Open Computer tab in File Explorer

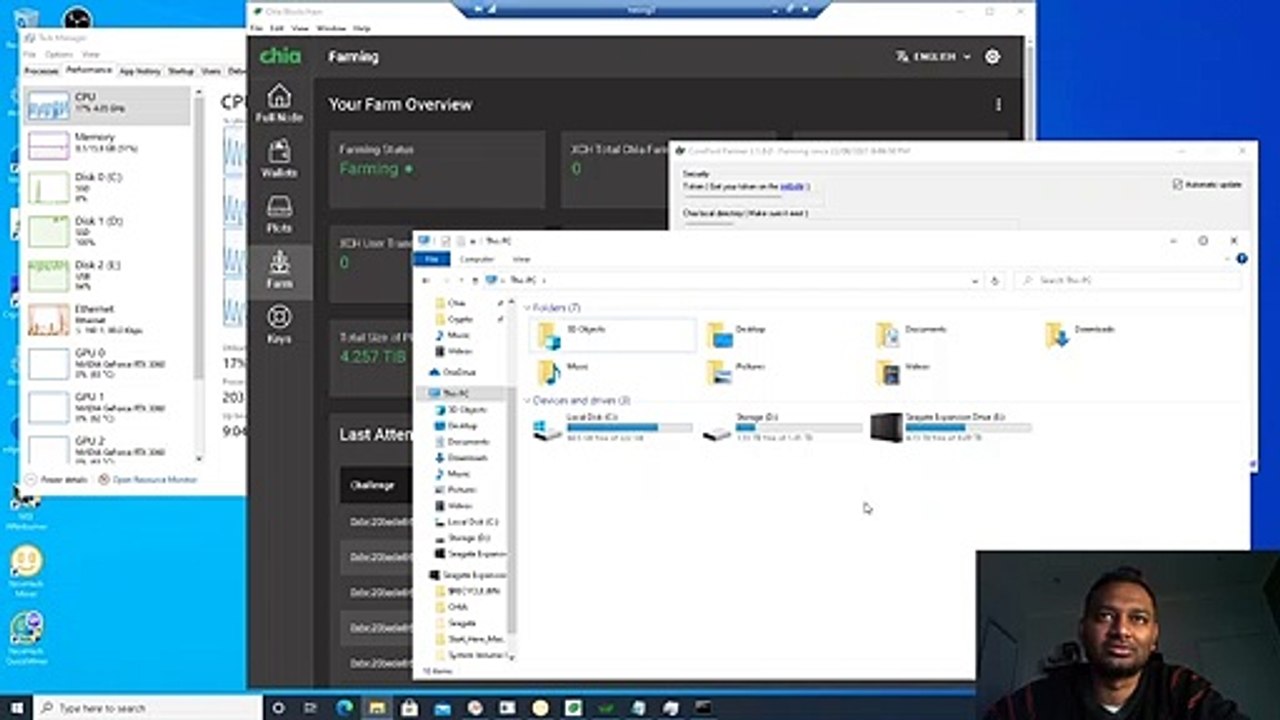point(477,259)
